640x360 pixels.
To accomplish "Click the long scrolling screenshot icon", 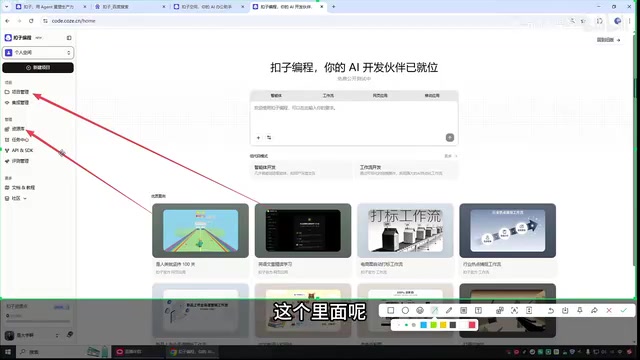I will coord(529,311).
